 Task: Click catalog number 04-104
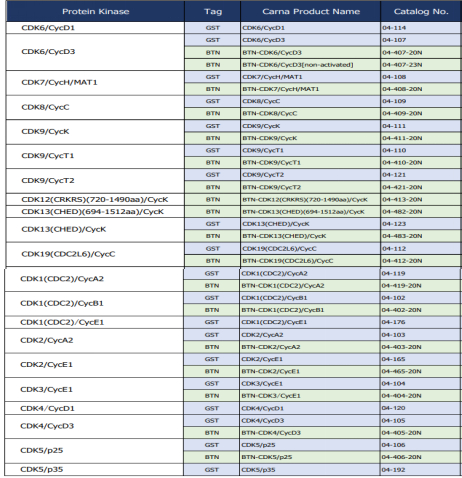pyautogui.click(x=393, y=384)
